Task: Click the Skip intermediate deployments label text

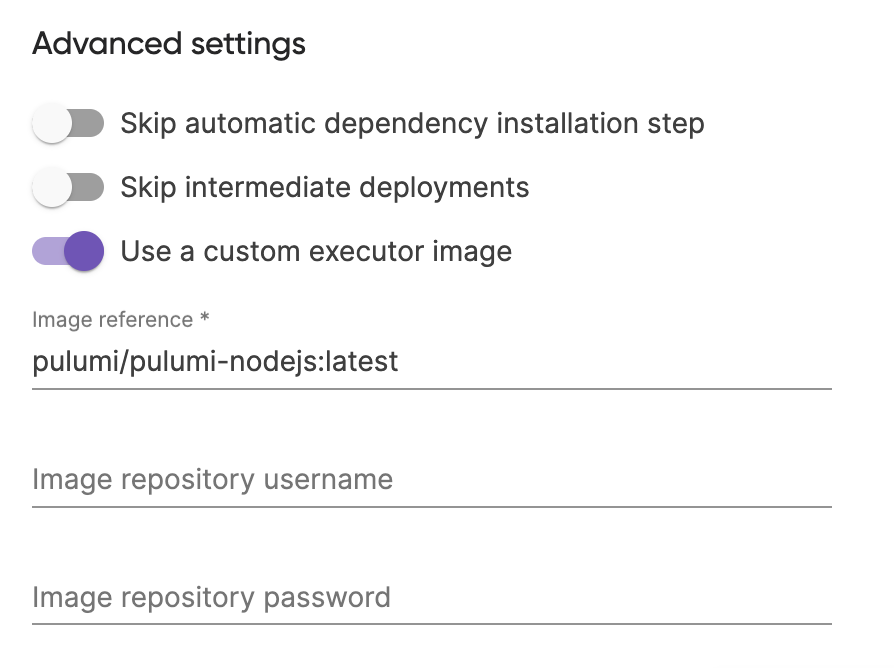Action: tap(325, 187)
